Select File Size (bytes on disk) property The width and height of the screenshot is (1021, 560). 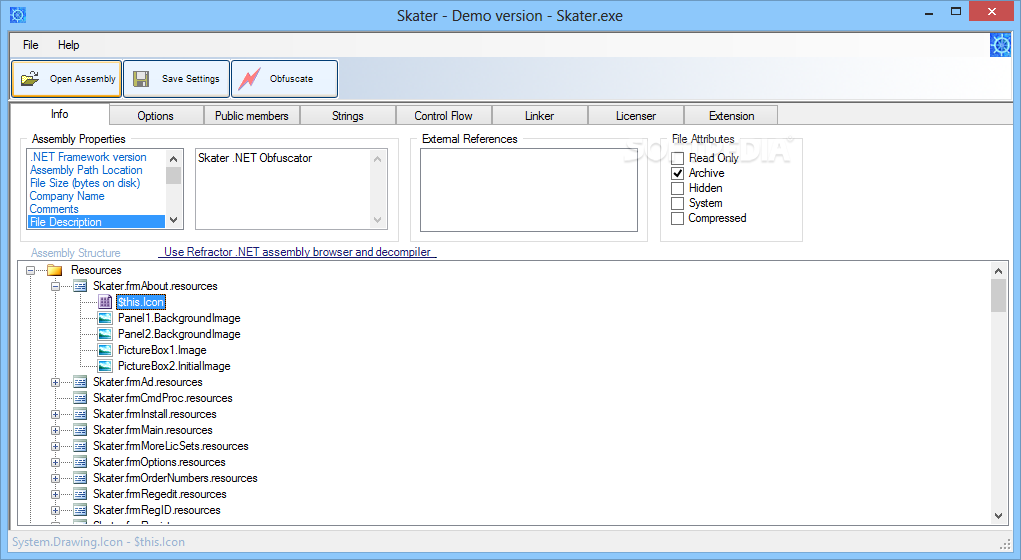[x=85, y=183]
